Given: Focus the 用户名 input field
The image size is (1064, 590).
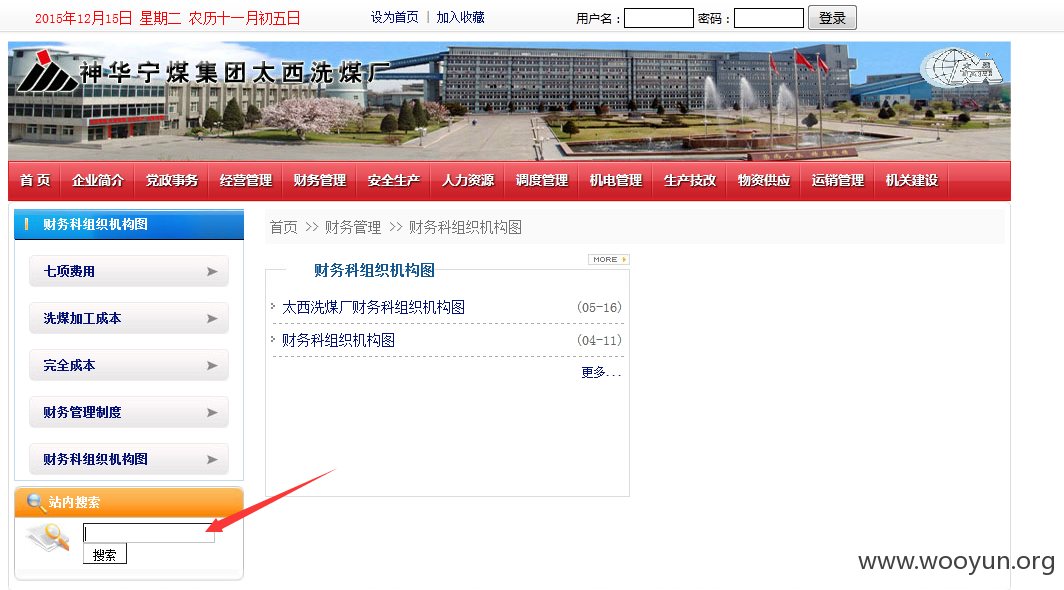Looking at the screenshot, I should tap(658, 18).
